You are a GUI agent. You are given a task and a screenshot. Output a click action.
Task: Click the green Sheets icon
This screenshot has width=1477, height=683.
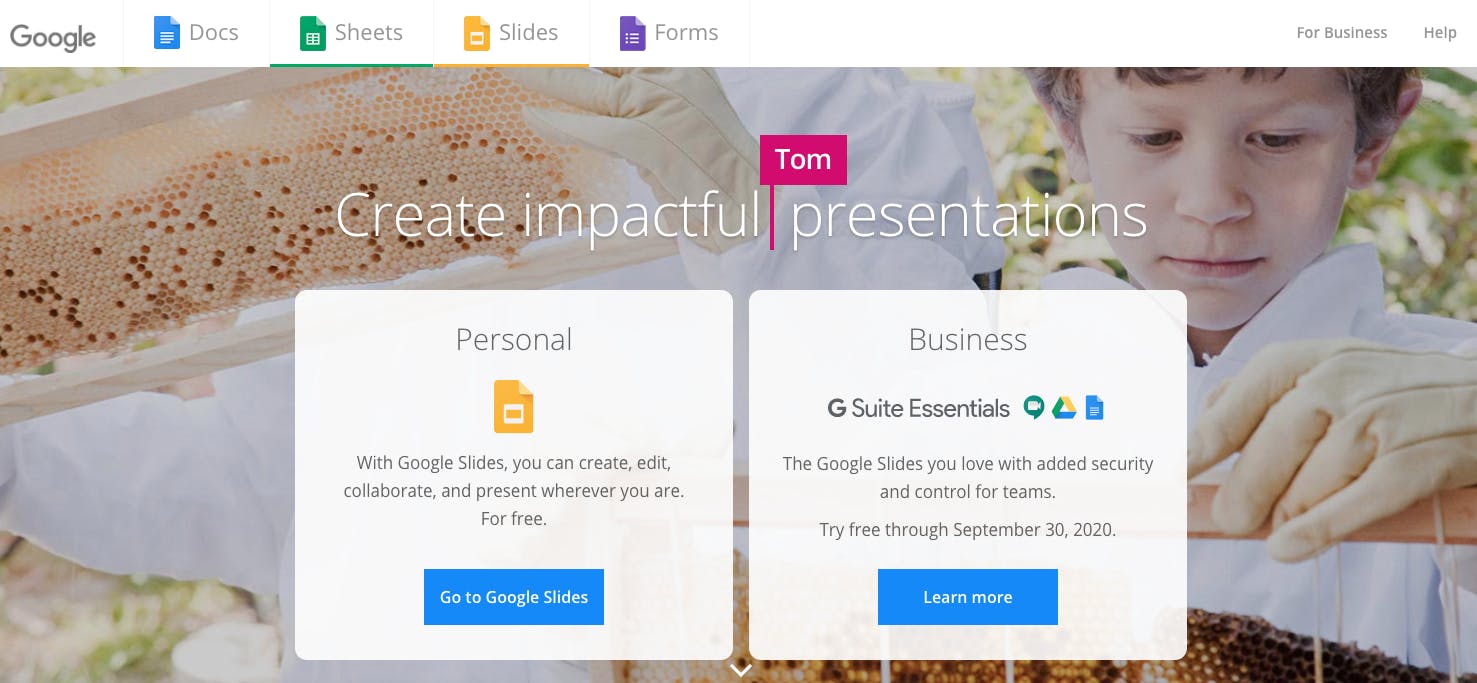[313, 33]
